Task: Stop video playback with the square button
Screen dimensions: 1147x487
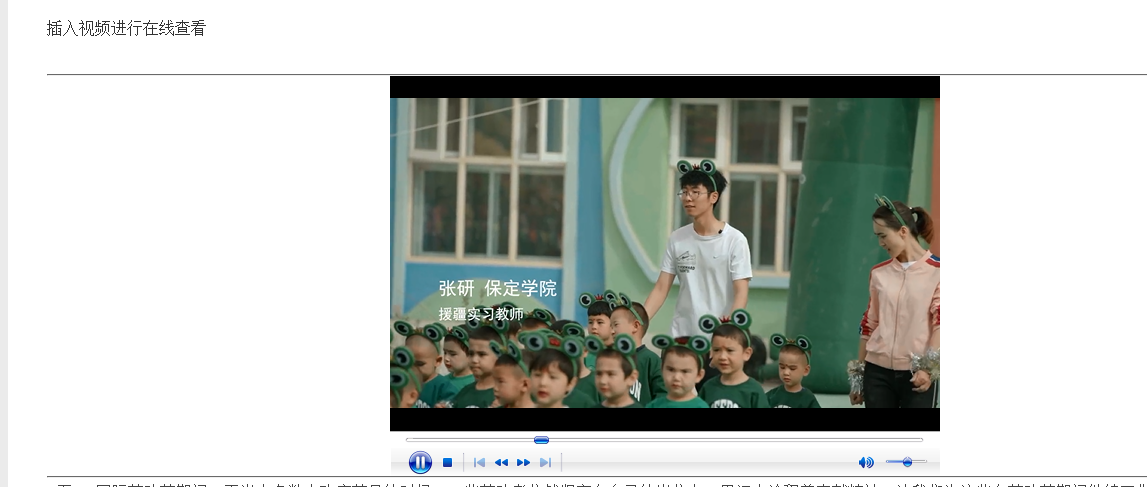Action: point(448,462)
